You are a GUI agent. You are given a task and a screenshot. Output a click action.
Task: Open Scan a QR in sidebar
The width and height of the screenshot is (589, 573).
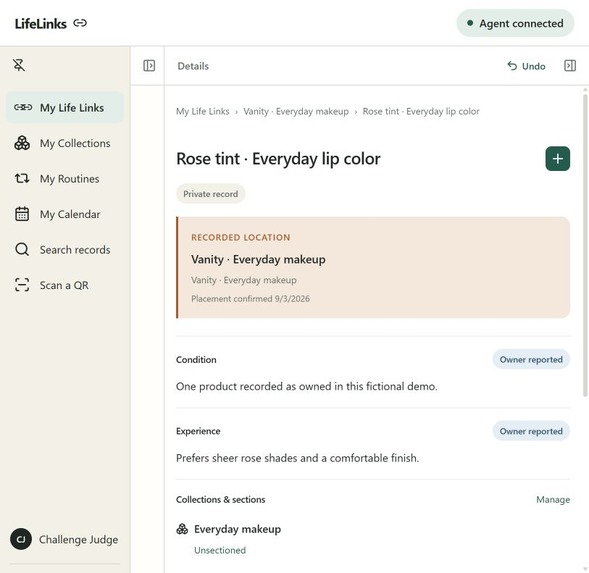click(x=64, y=285)
